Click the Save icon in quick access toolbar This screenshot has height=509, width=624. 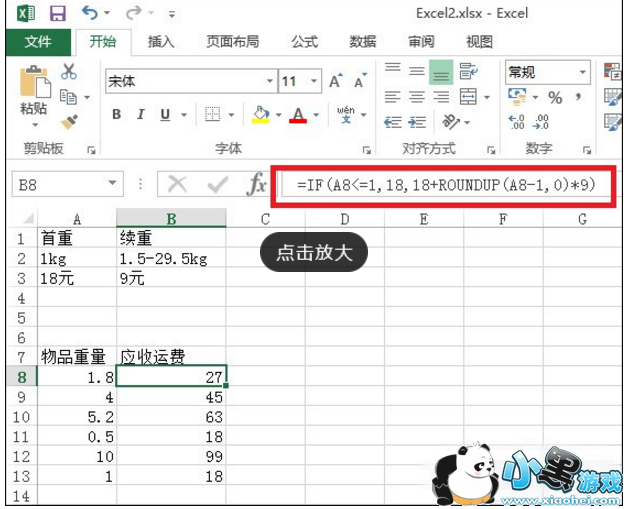point(58,14)
